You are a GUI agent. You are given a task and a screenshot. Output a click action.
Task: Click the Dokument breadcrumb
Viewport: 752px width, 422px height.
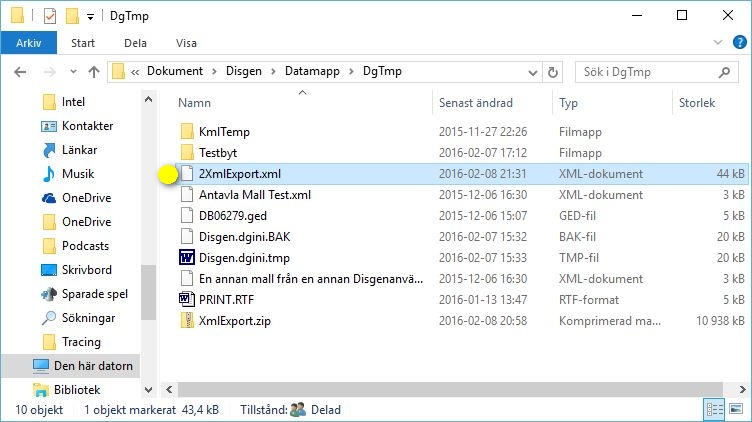coord(175,71)
